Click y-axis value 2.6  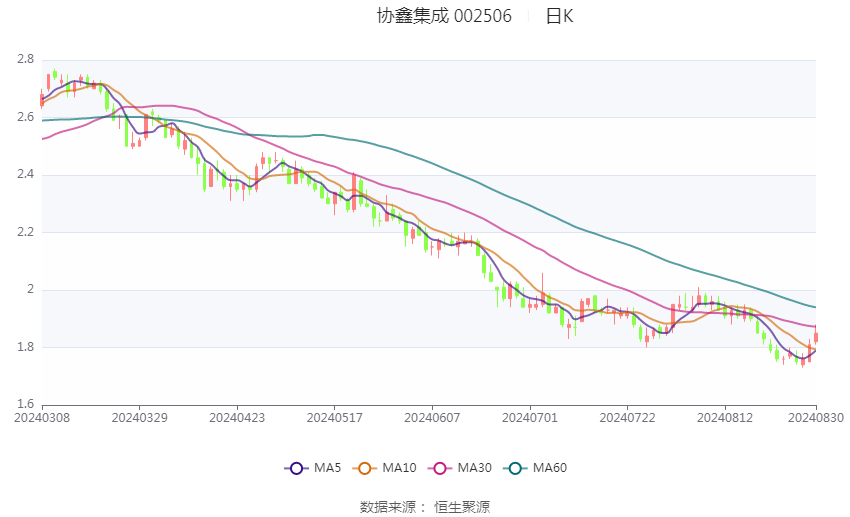[25, 117]
